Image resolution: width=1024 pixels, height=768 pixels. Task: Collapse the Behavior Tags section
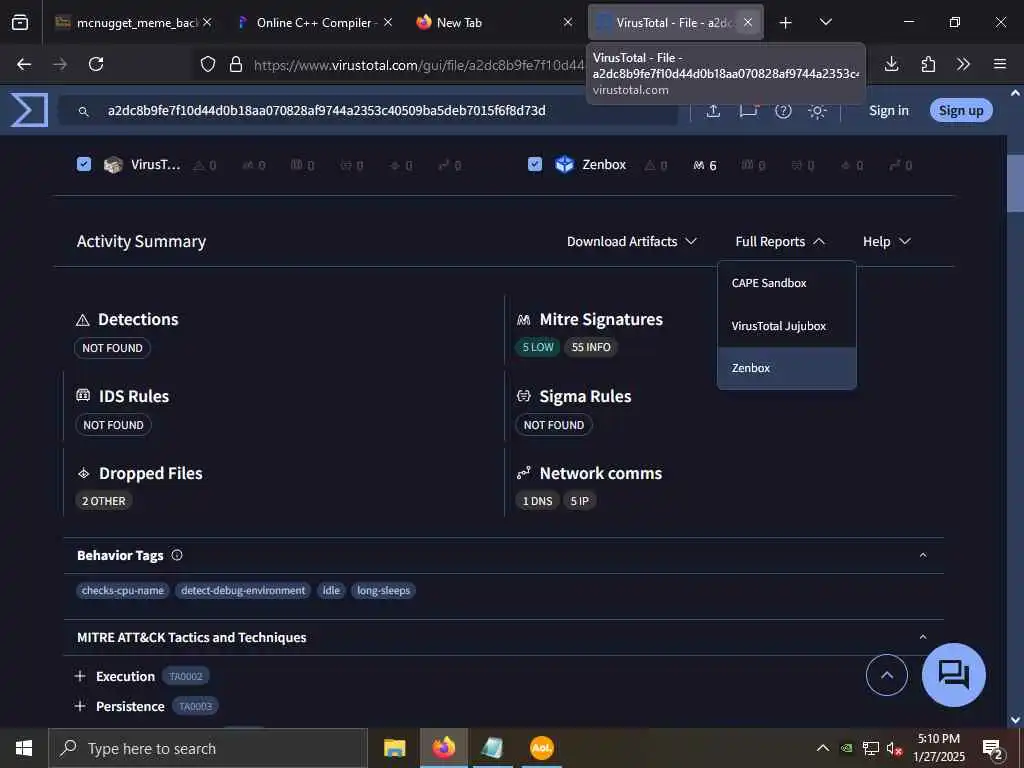pos(923,555)
